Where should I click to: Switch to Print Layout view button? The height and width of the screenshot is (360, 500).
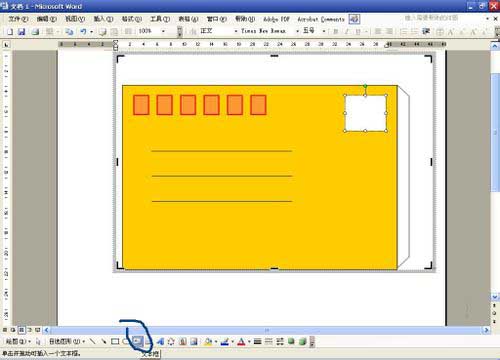coord(21,330)
